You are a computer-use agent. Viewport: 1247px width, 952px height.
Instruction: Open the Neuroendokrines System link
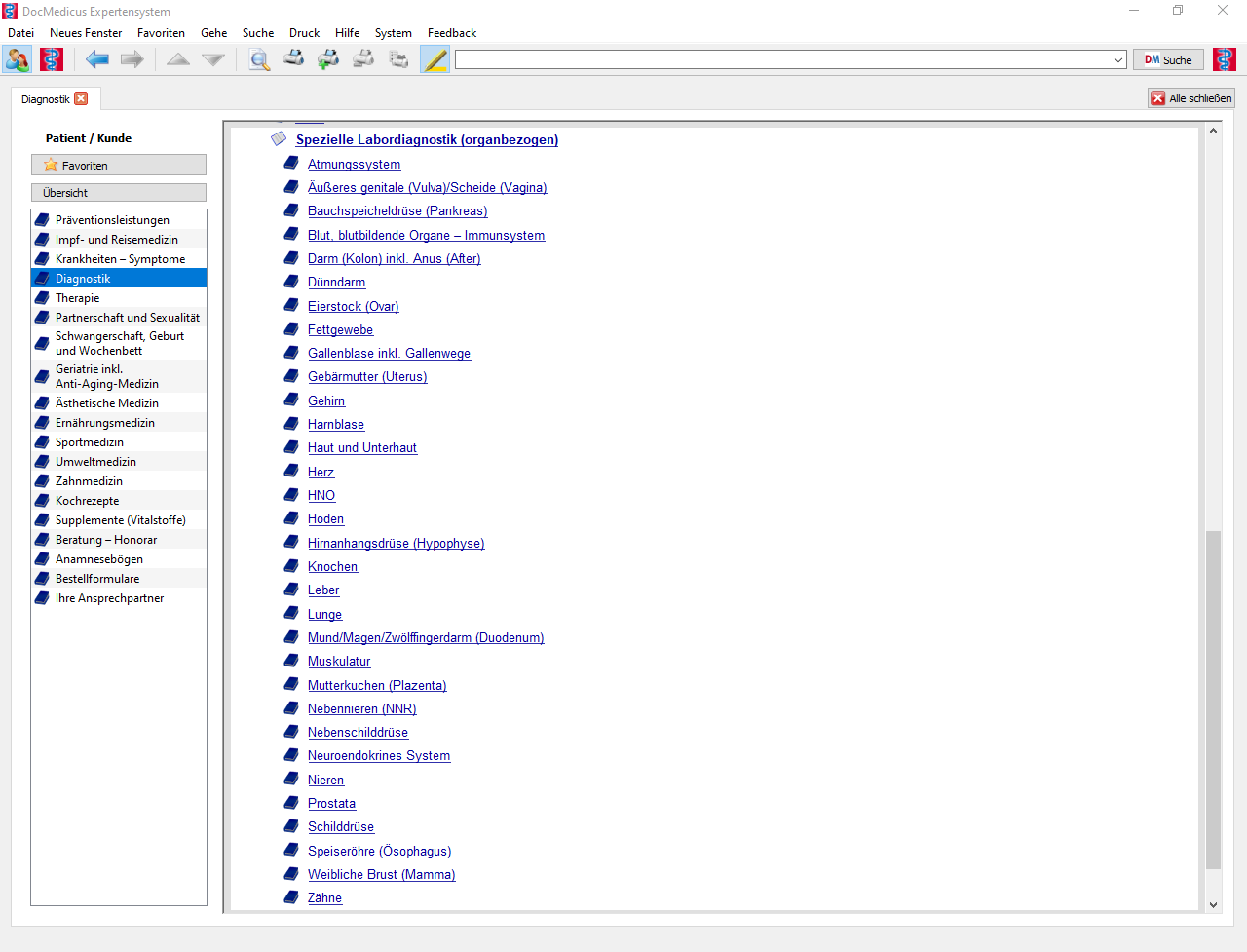(x=379, y=755)
